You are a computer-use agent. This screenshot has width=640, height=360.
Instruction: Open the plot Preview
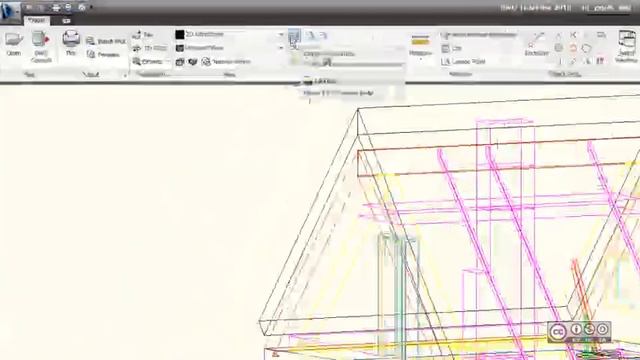[103, 54]
